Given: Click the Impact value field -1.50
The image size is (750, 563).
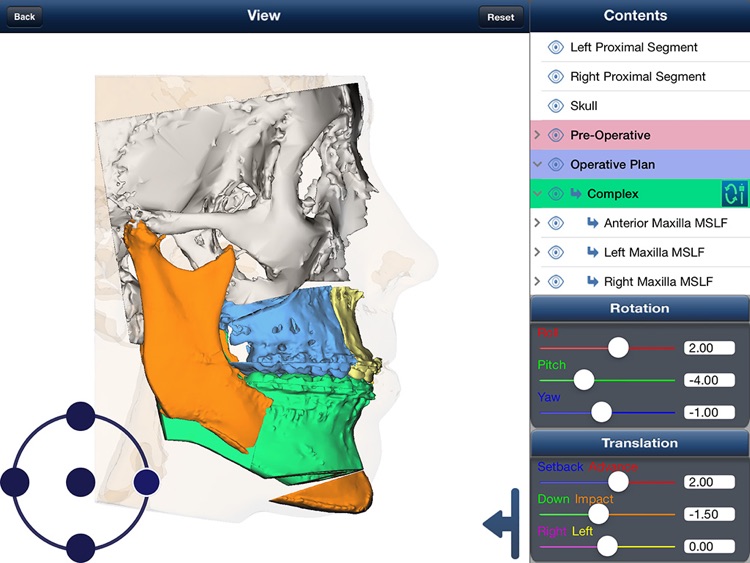Looking at the screenshot, I should pos(709,514).
